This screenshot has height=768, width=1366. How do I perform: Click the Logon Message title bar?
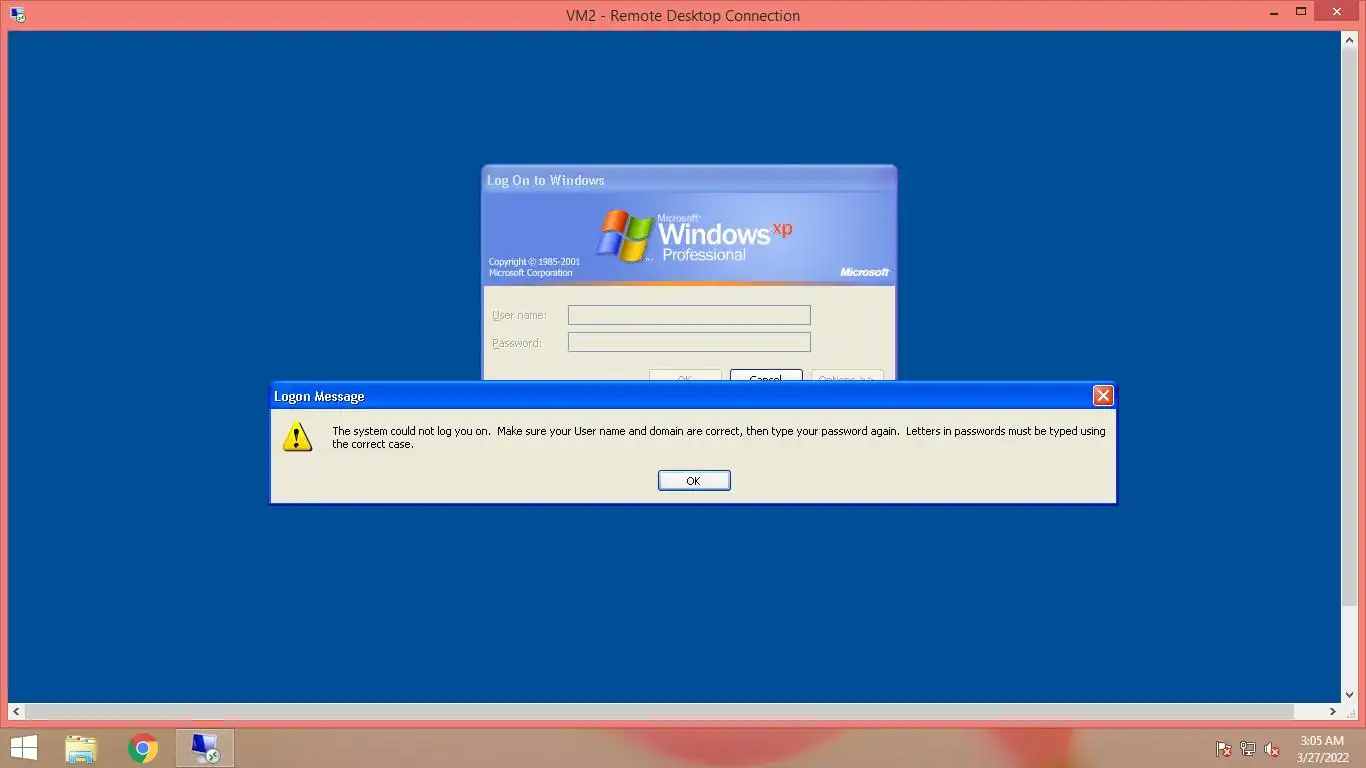pyautogui.click(x=693, y=396)
